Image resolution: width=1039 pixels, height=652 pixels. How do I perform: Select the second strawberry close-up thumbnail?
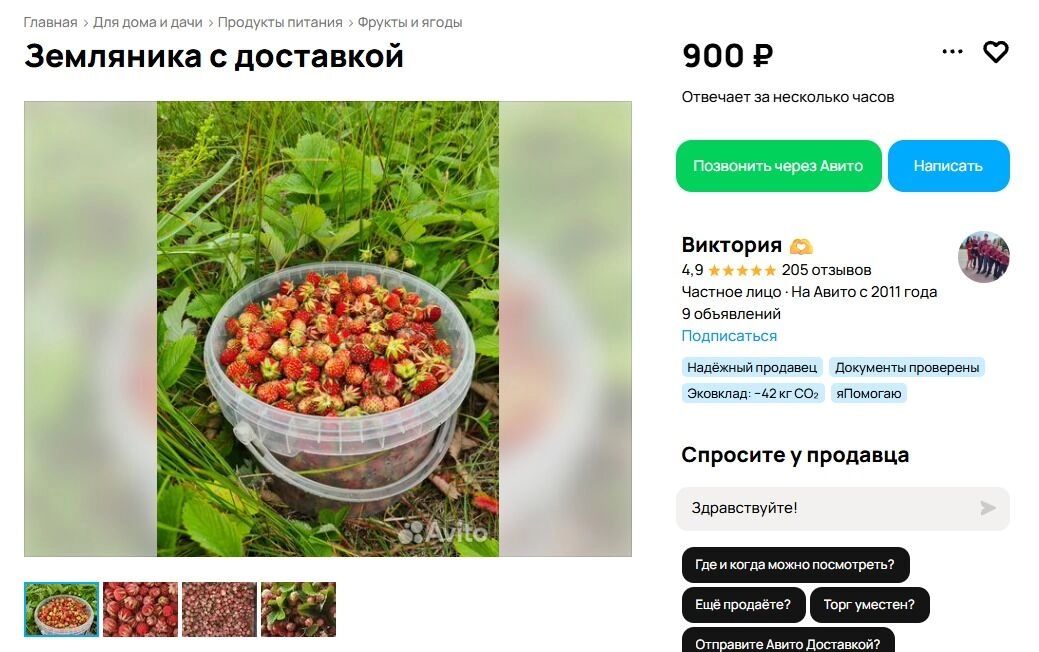pyautogui.click(x=140, y=610)
